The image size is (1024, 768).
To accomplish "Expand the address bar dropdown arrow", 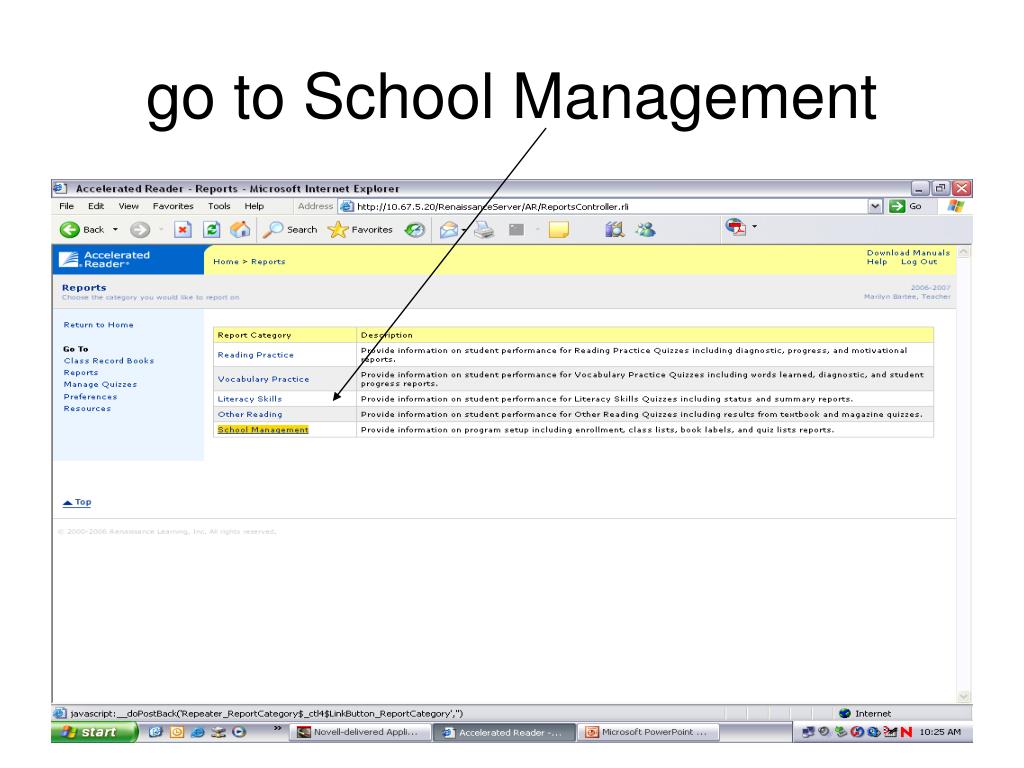I will click(875, 207).
